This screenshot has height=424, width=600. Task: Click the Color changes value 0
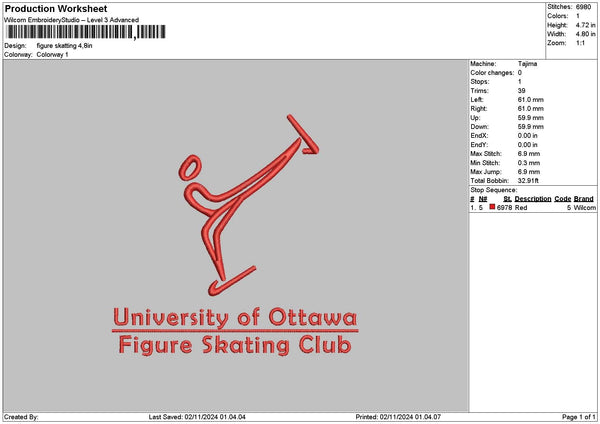[x=520, y=73]
